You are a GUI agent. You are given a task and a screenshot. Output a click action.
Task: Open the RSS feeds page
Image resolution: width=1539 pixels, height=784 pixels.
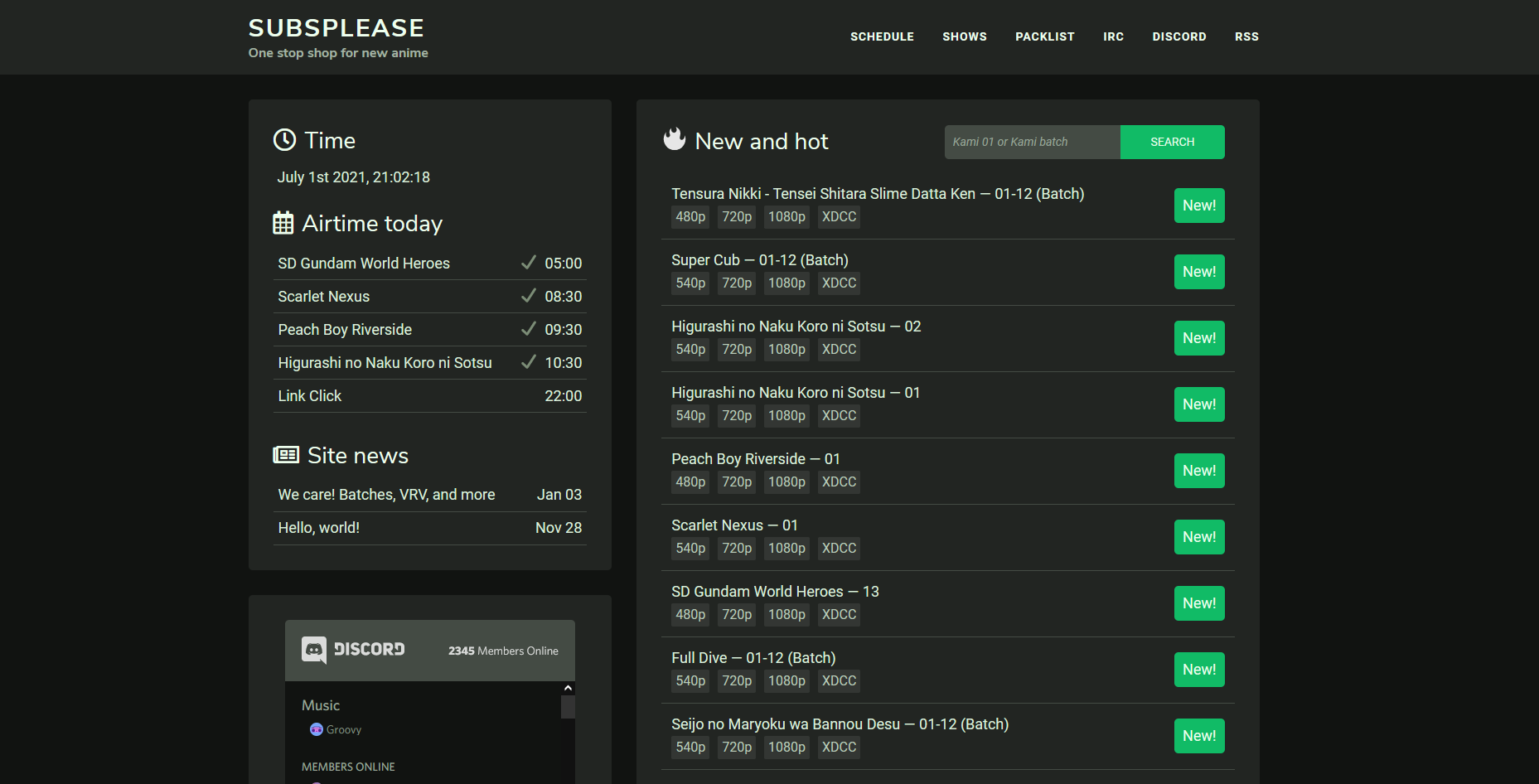pos(1246,36)
